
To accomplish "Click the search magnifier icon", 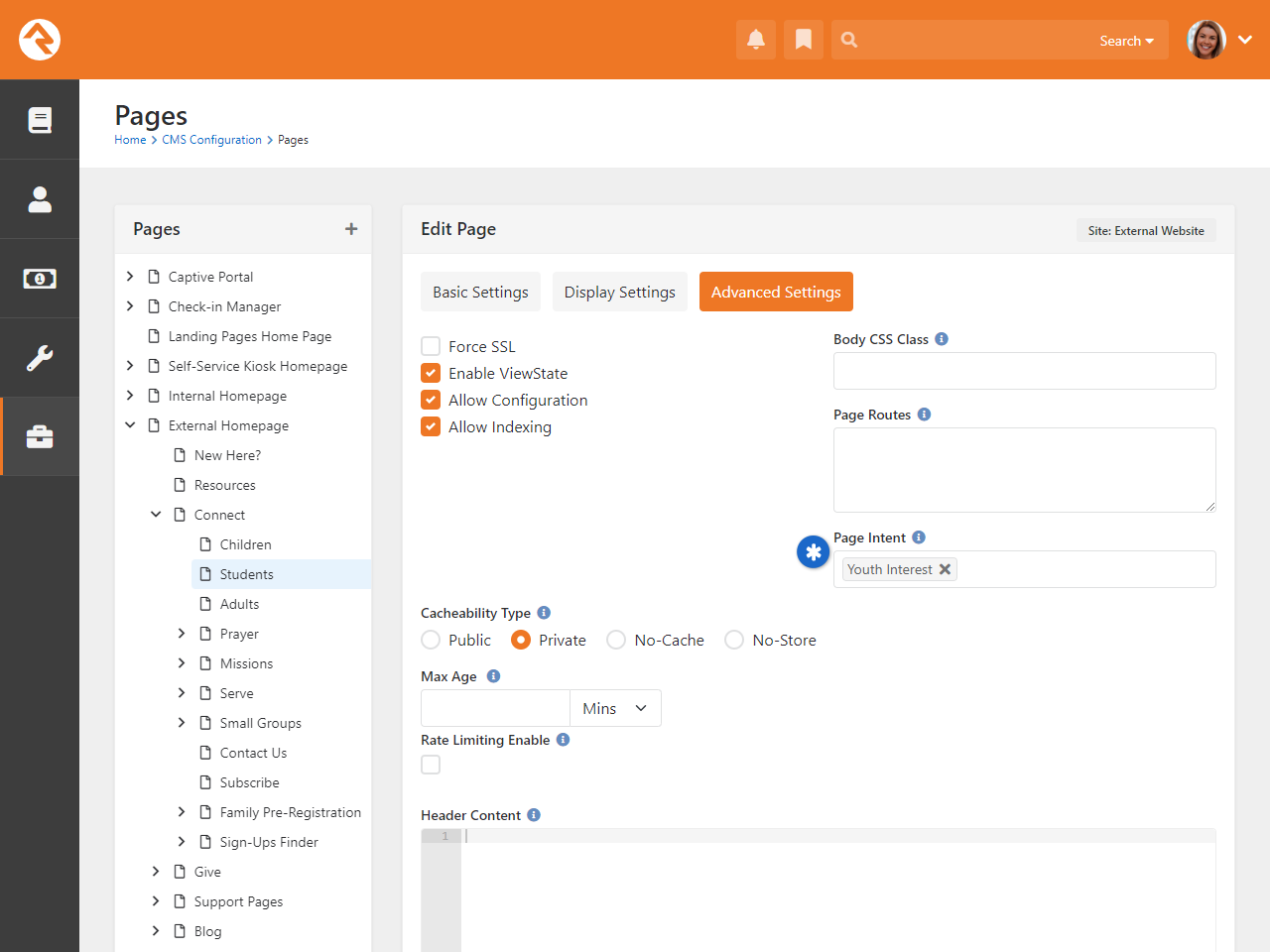I will pyautogui.click(x=849, y=40).
